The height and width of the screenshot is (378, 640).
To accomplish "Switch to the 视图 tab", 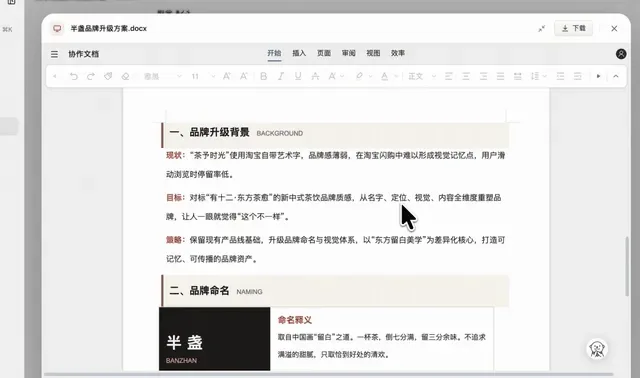I will point(373,53).
